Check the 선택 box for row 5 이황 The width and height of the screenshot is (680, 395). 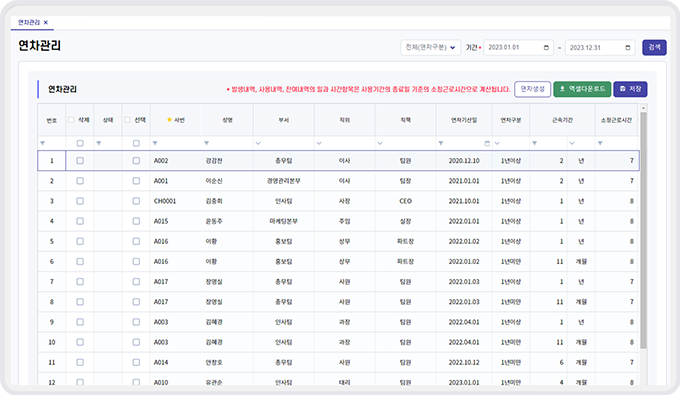(136, 242)
